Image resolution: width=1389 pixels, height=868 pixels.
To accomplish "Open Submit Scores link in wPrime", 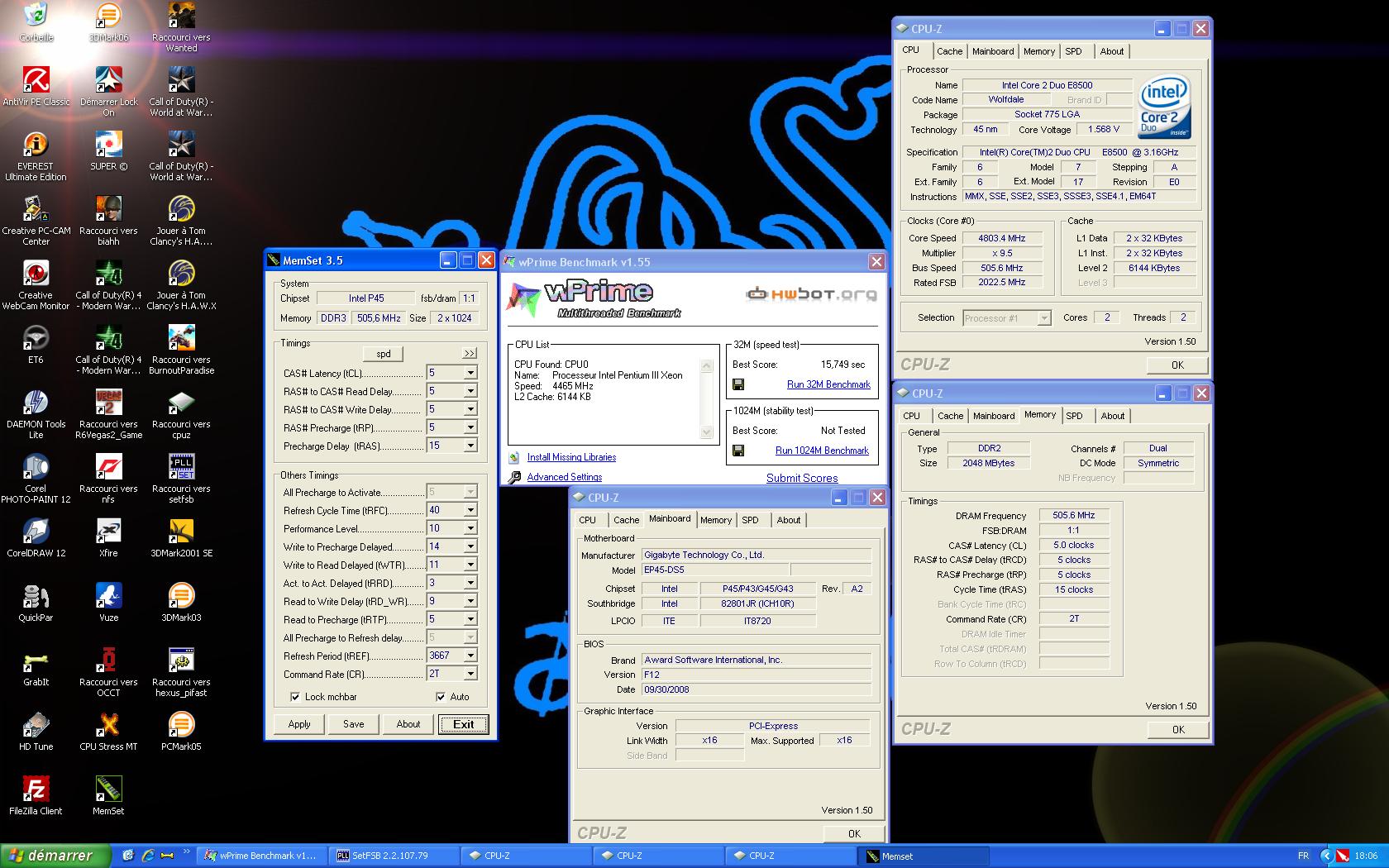I will click(x=802, y=478).
